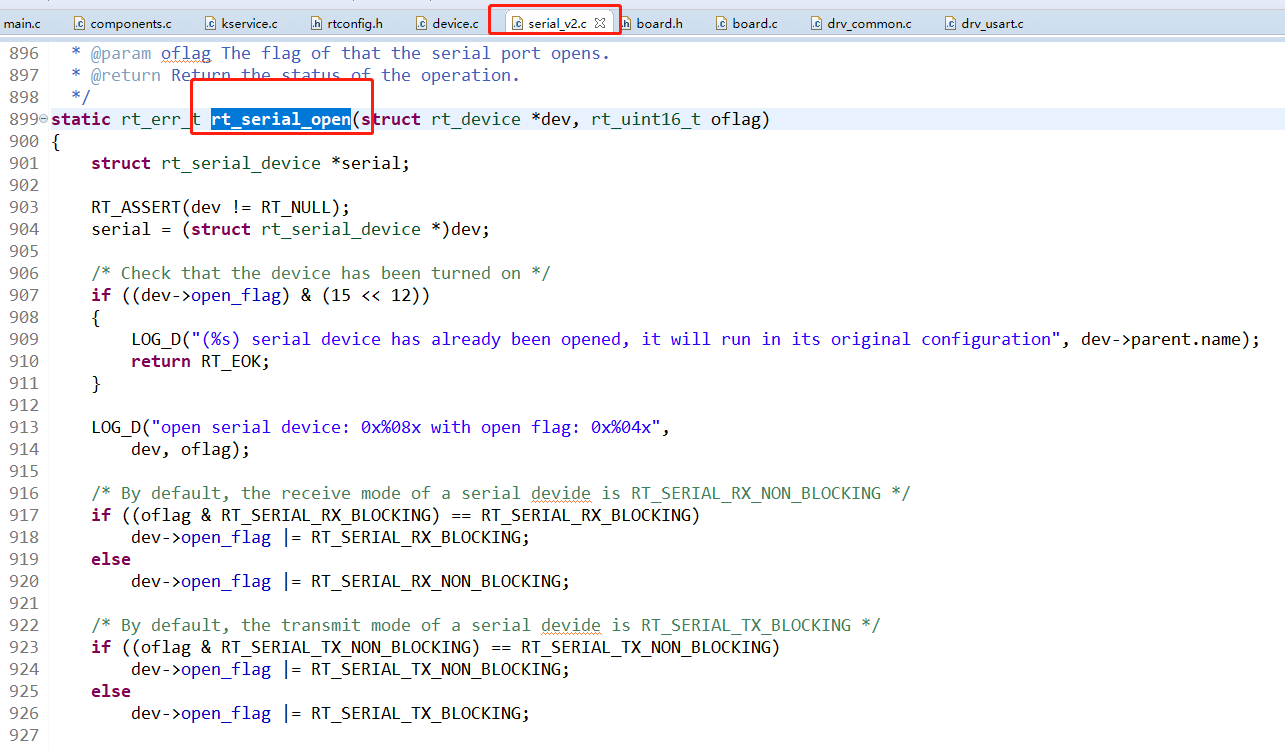The width and height of the screenshot is (1285, 750).
Task: Click line number 917 in the gutter
Action: (23, 515)
